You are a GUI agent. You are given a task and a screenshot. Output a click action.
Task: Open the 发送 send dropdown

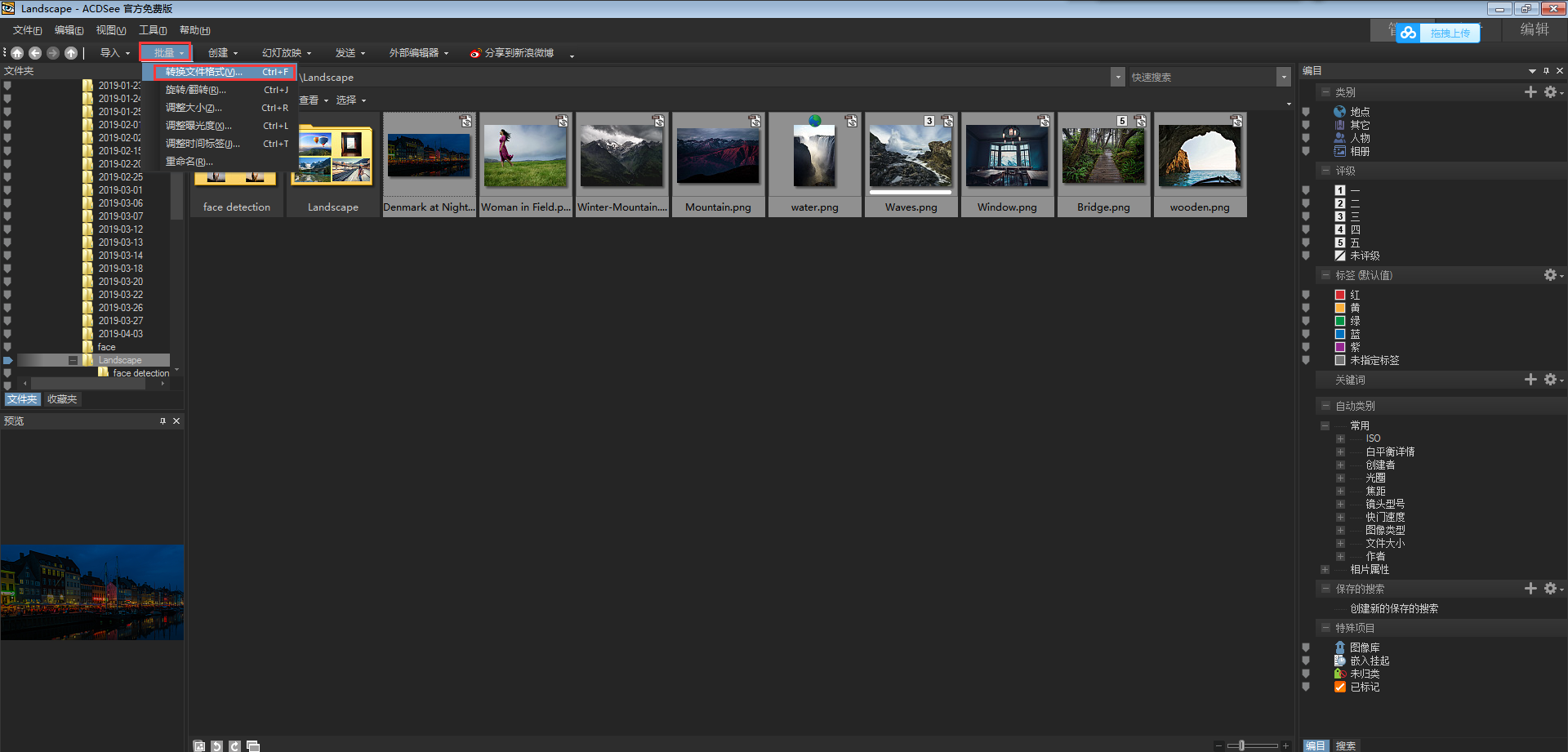[x=350, y=53]
